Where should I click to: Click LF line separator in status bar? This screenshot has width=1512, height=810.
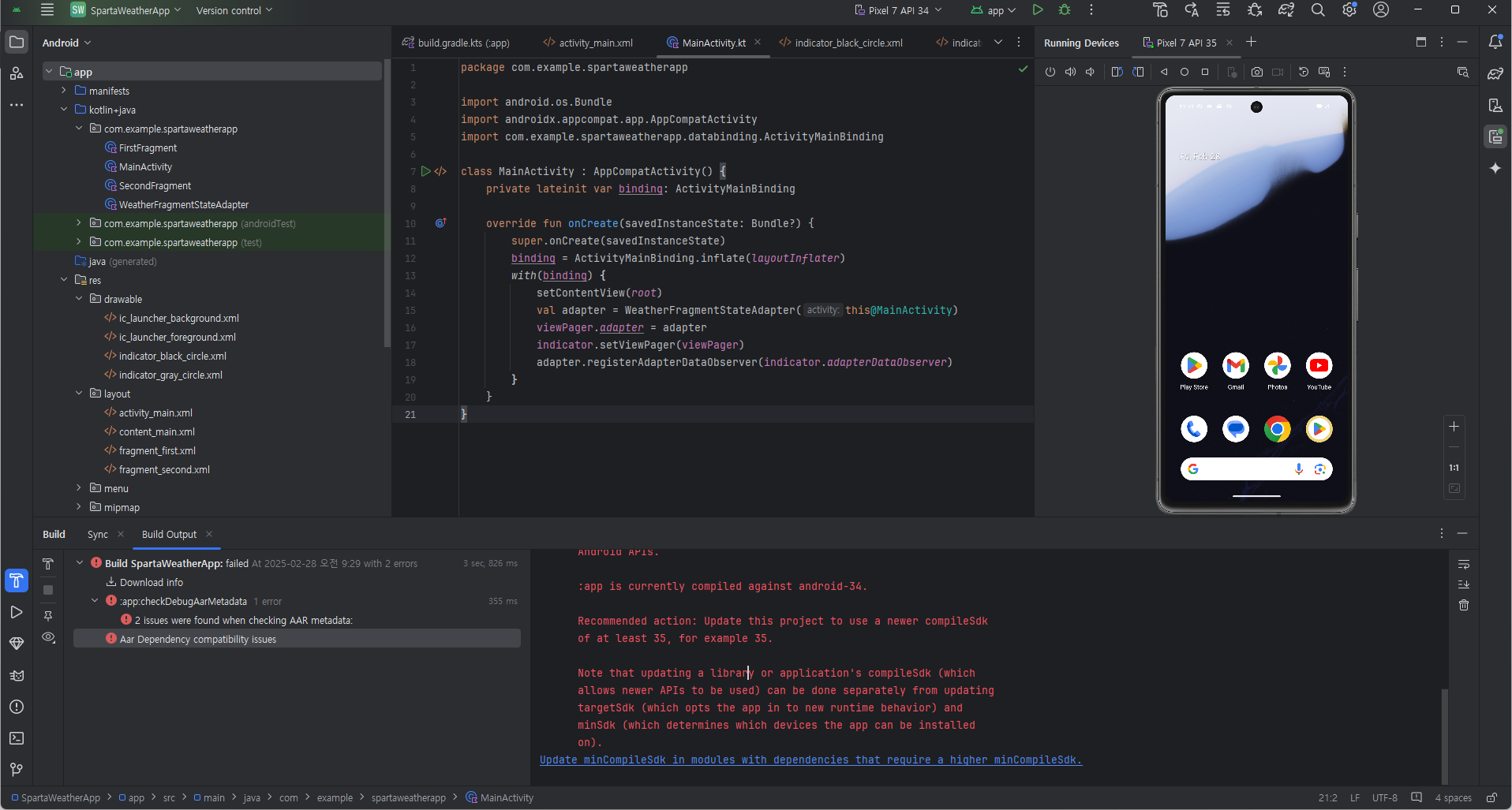[x=1355, y=797]
